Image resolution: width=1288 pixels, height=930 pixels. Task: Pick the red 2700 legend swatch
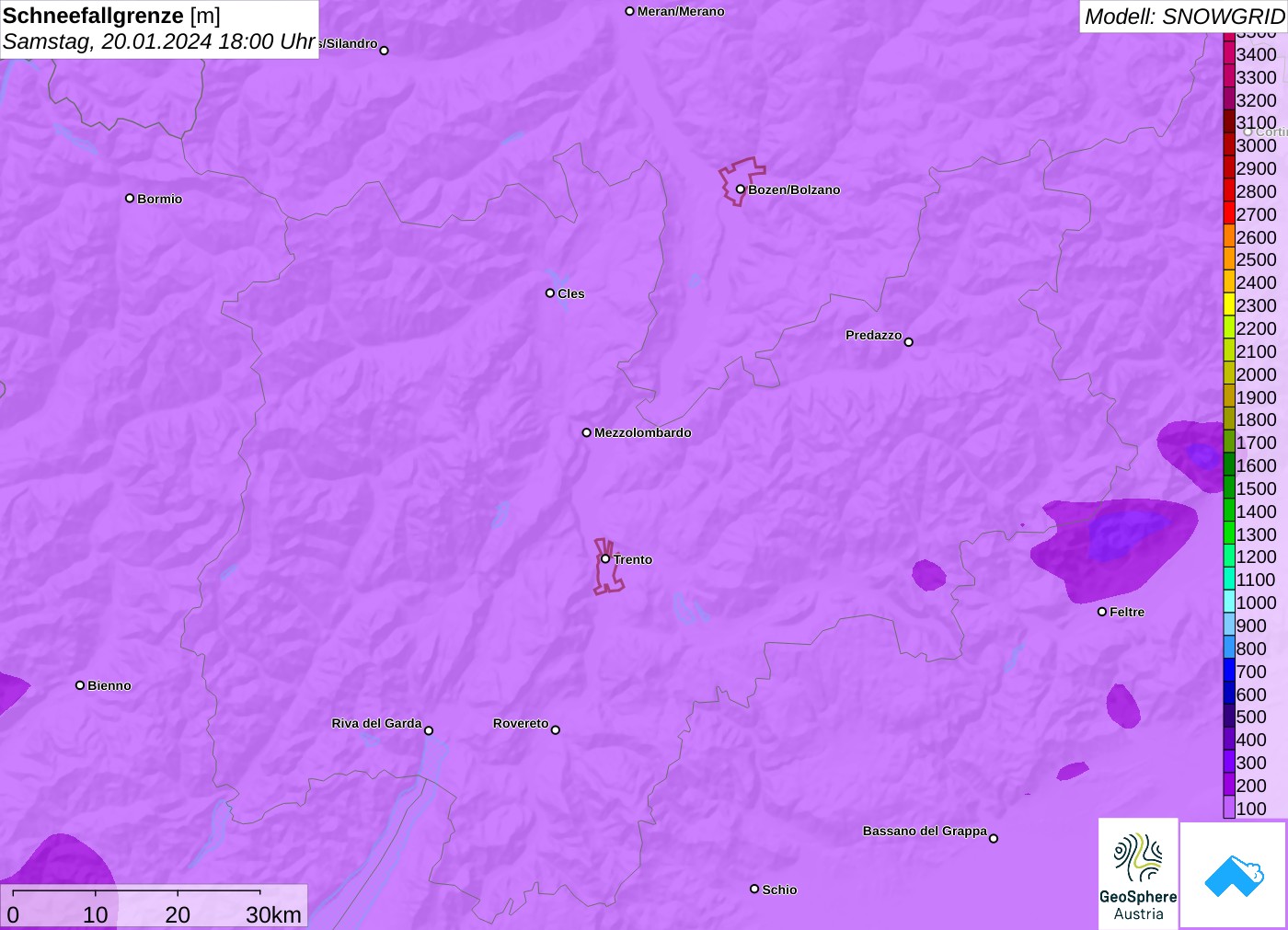(x=1229, y=213)
